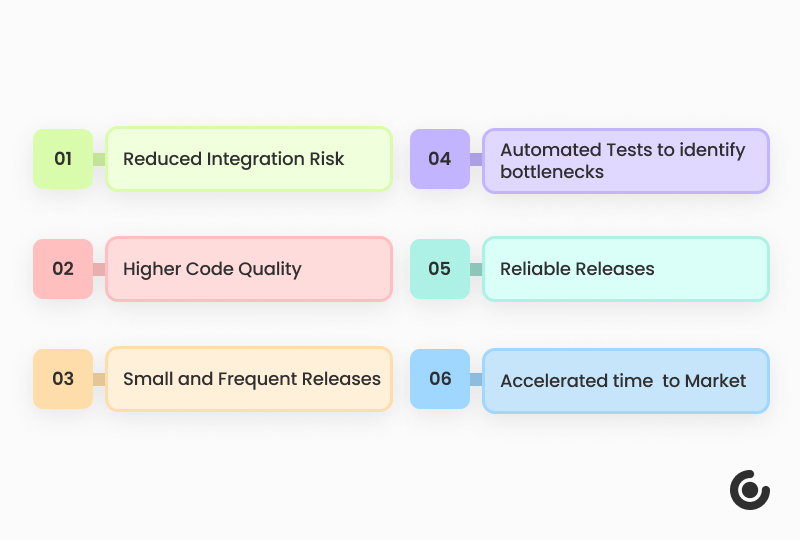Select the purple 04 number badge
This screenshot has height=540, width=800.
tap(440, 159)
